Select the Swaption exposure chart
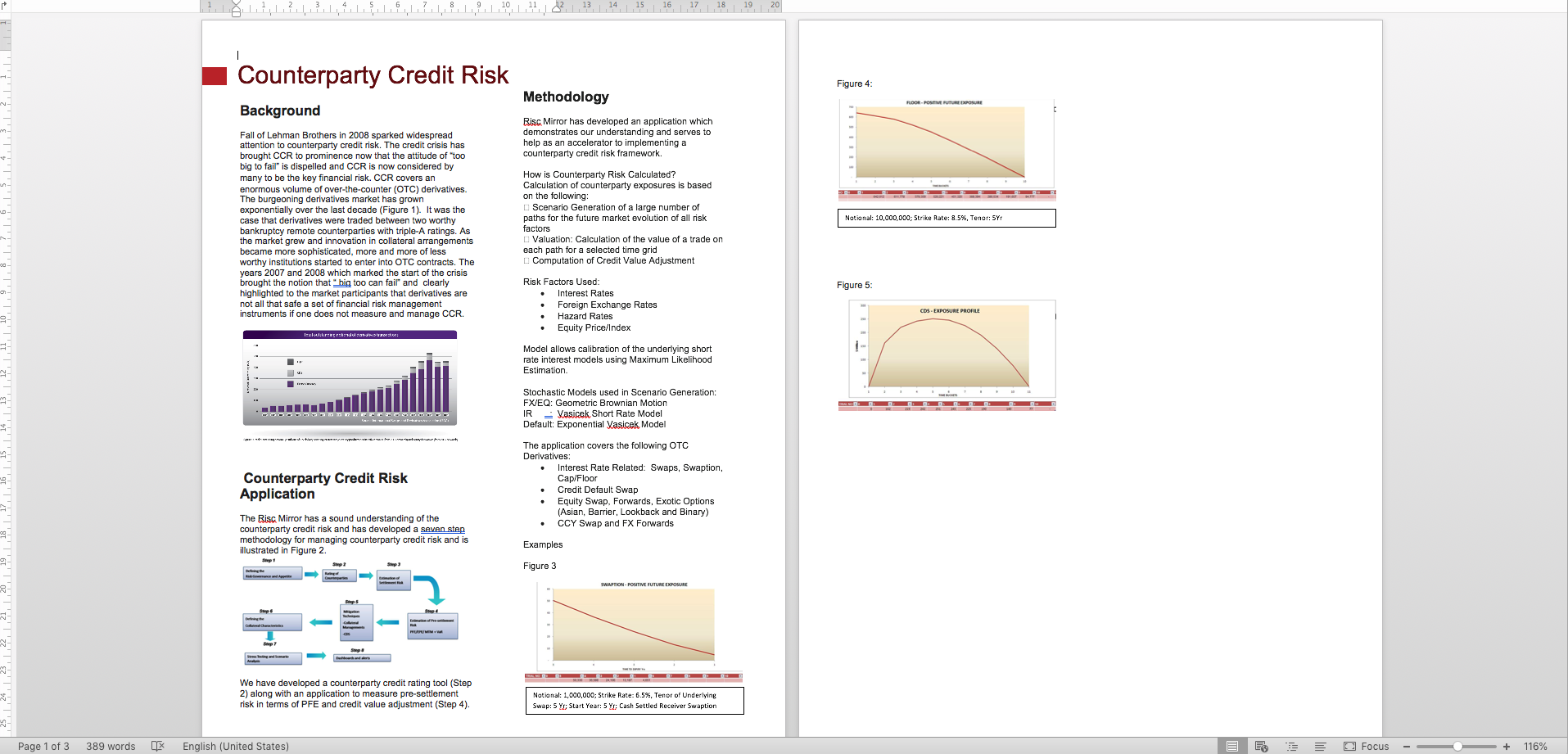Image resolution: width=1568 pixels, height=754 pixels. 633,630
